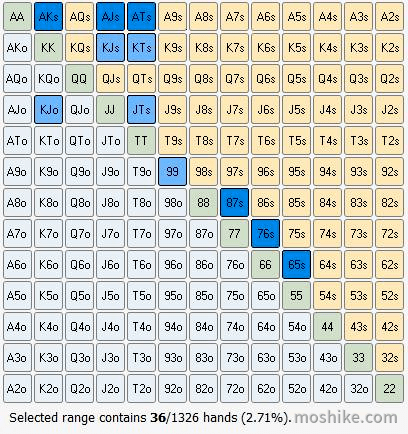Toggle the JTs hand cell

point(141,110)
